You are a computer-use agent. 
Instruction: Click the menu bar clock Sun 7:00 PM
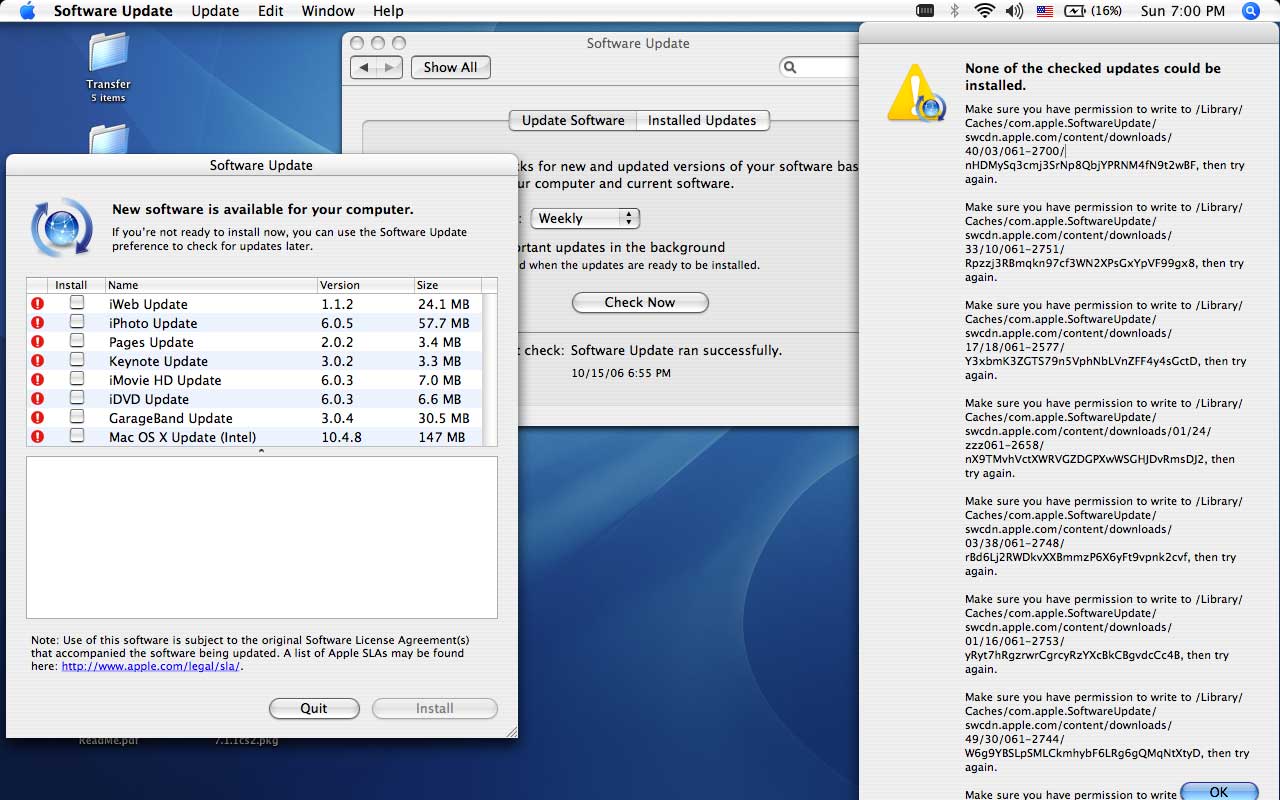1182,11
